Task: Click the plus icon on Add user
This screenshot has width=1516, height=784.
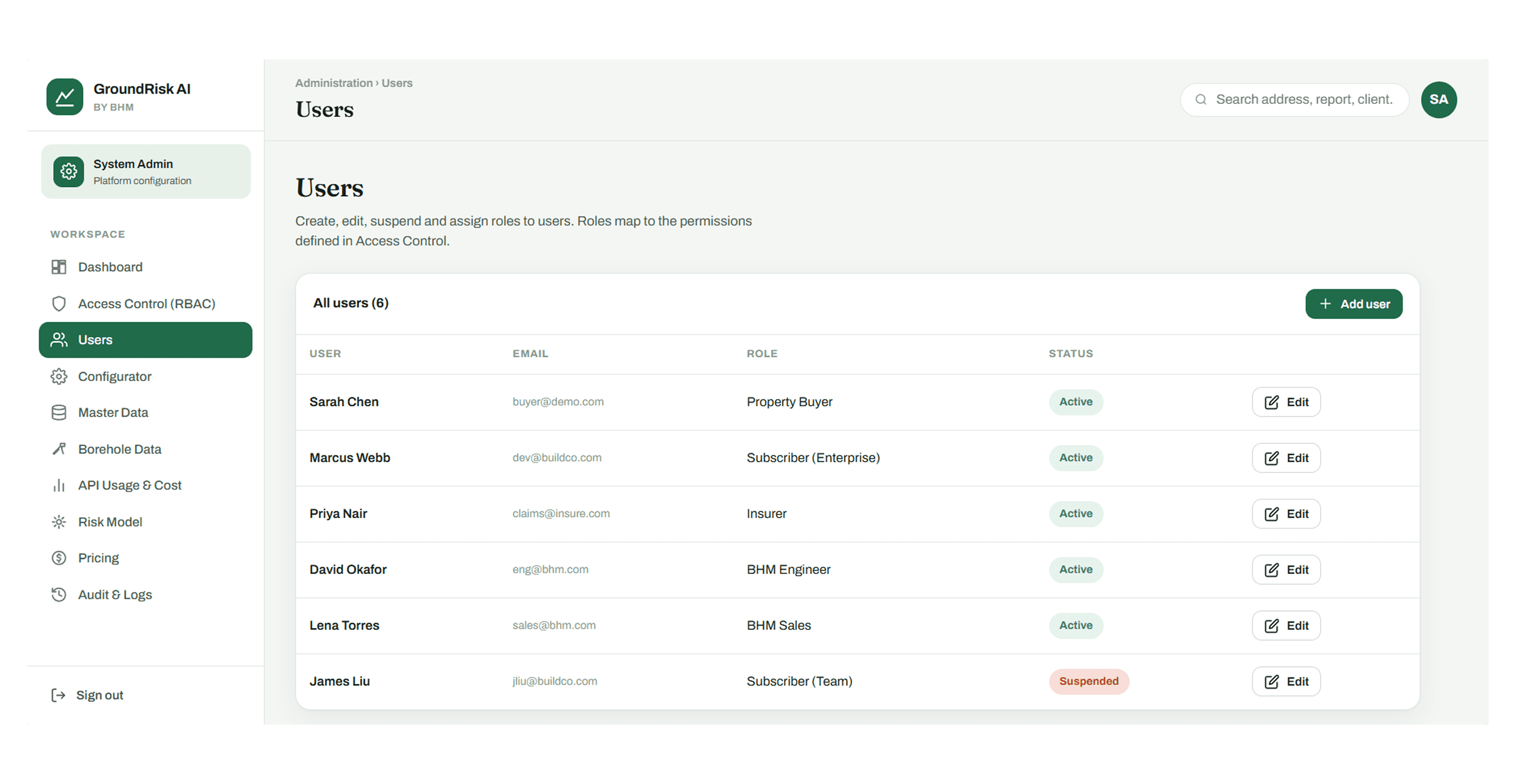Action: pyautogui.click(x=1325, y=304)
